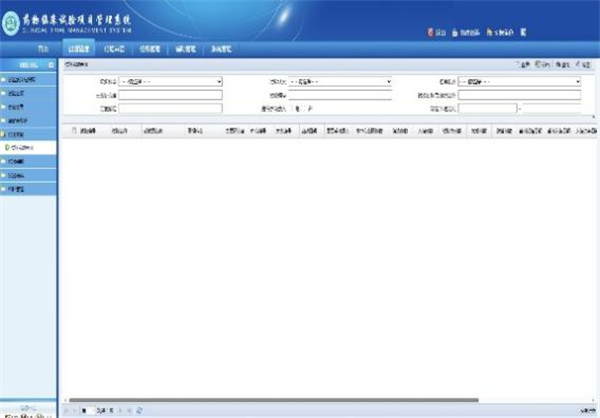Click the folder icon of first sidebar item
Image resolution: width=600 pixels, height=418 pixels.
point(5,79)
